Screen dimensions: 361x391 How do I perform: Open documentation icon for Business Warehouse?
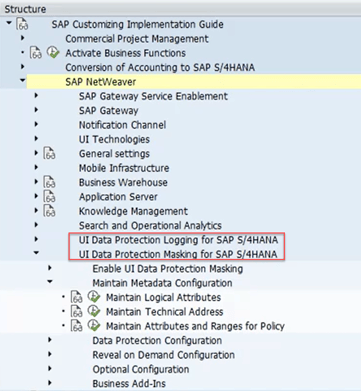pos(50,182)
